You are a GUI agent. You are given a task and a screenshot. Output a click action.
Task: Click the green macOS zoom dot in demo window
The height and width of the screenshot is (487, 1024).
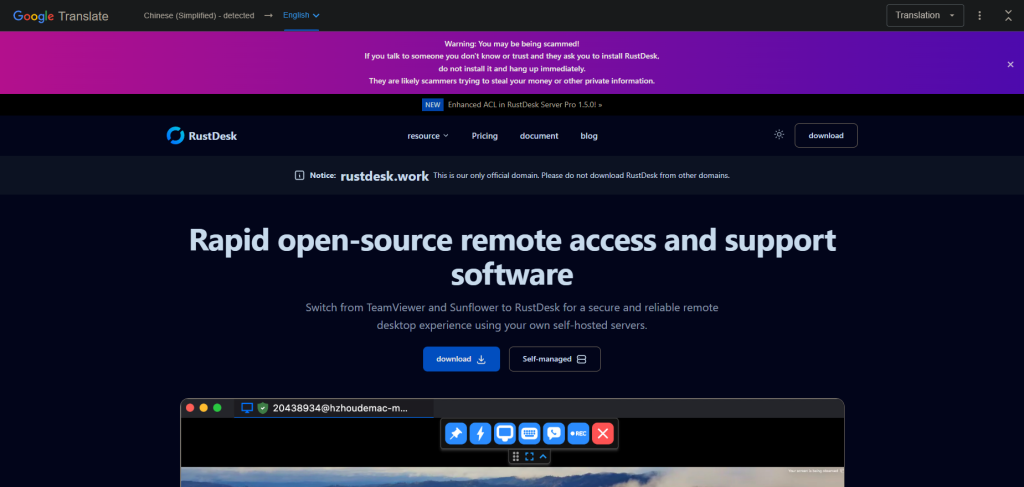click(x=217, y=407)
